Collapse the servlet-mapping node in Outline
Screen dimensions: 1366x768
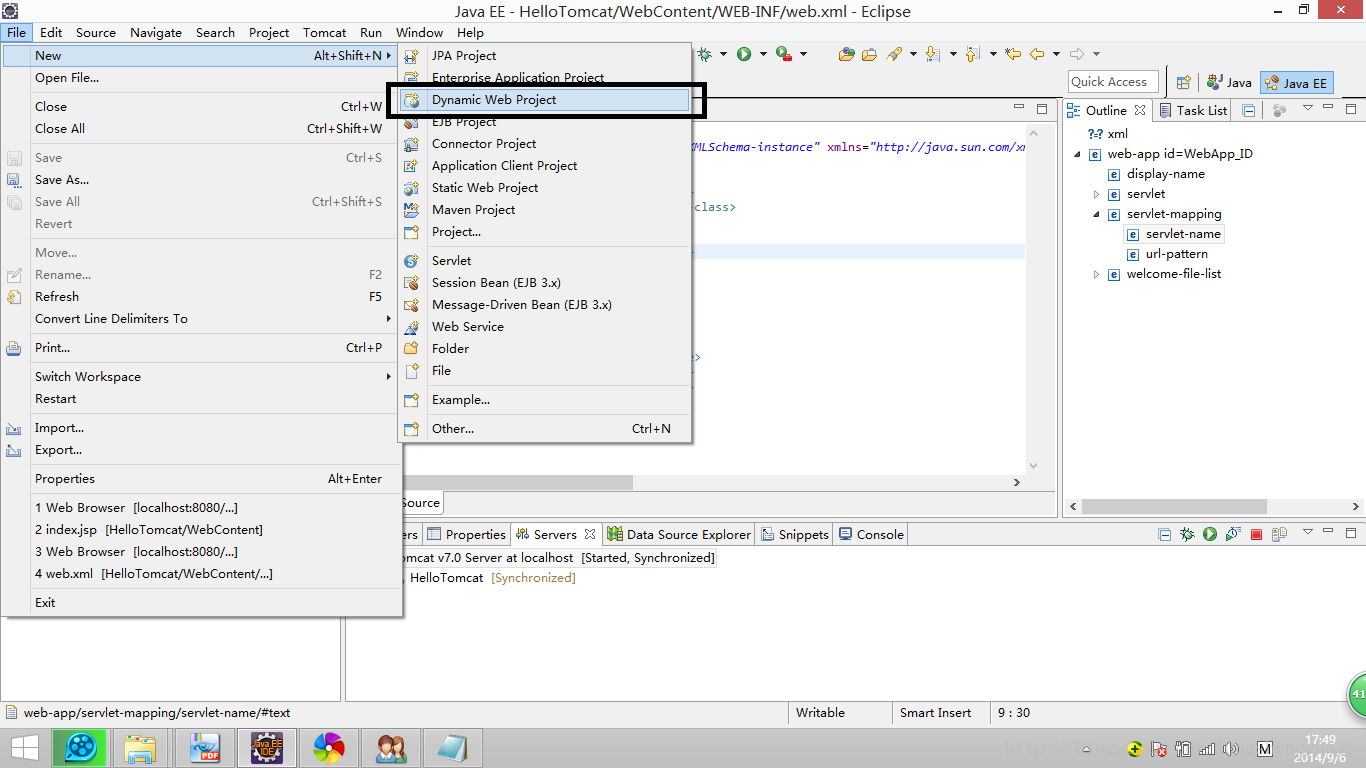tap(1096, 214)
